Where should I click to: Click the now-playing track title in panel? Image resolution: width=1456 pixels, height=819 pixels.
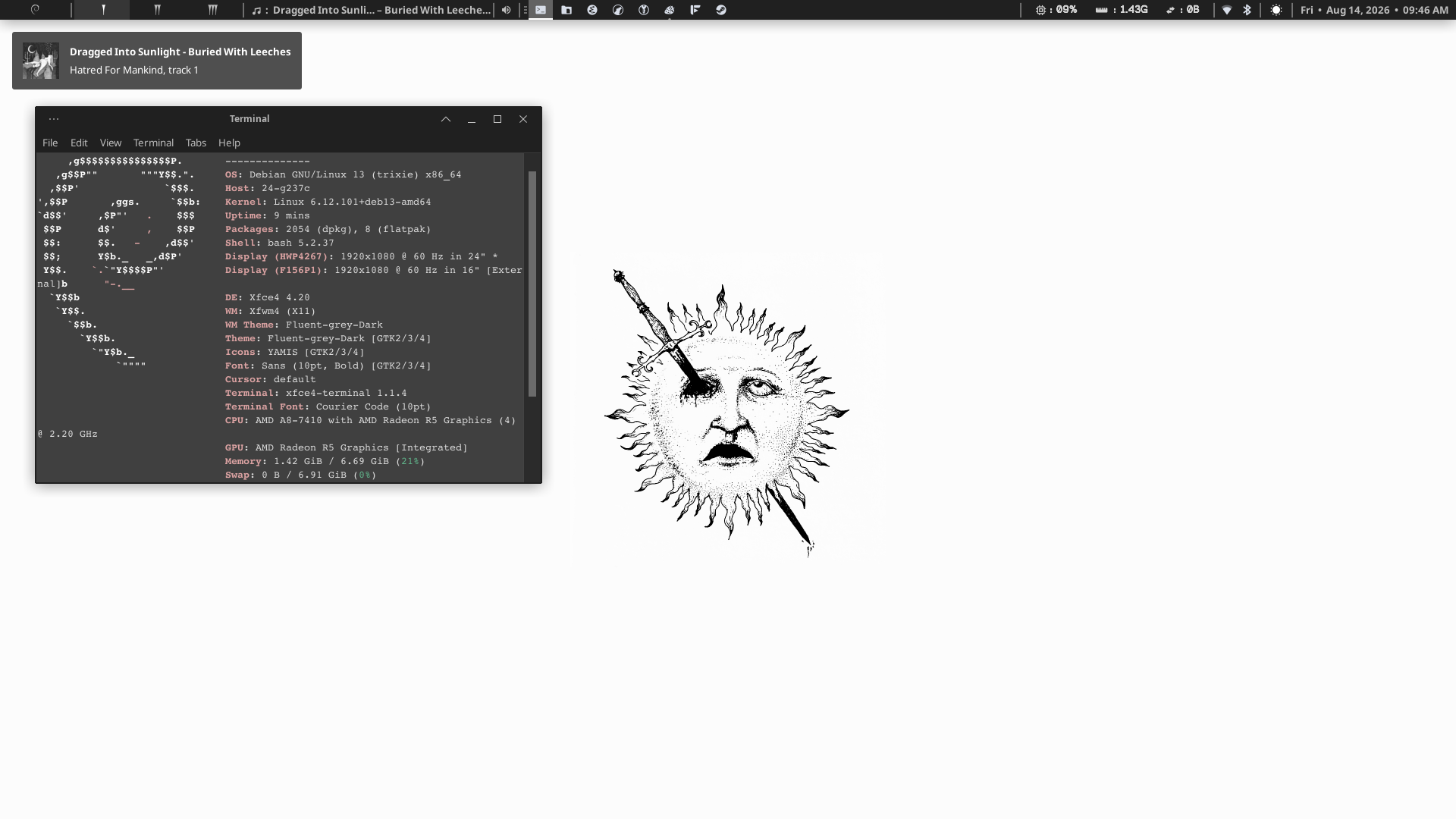coord(381,10)
